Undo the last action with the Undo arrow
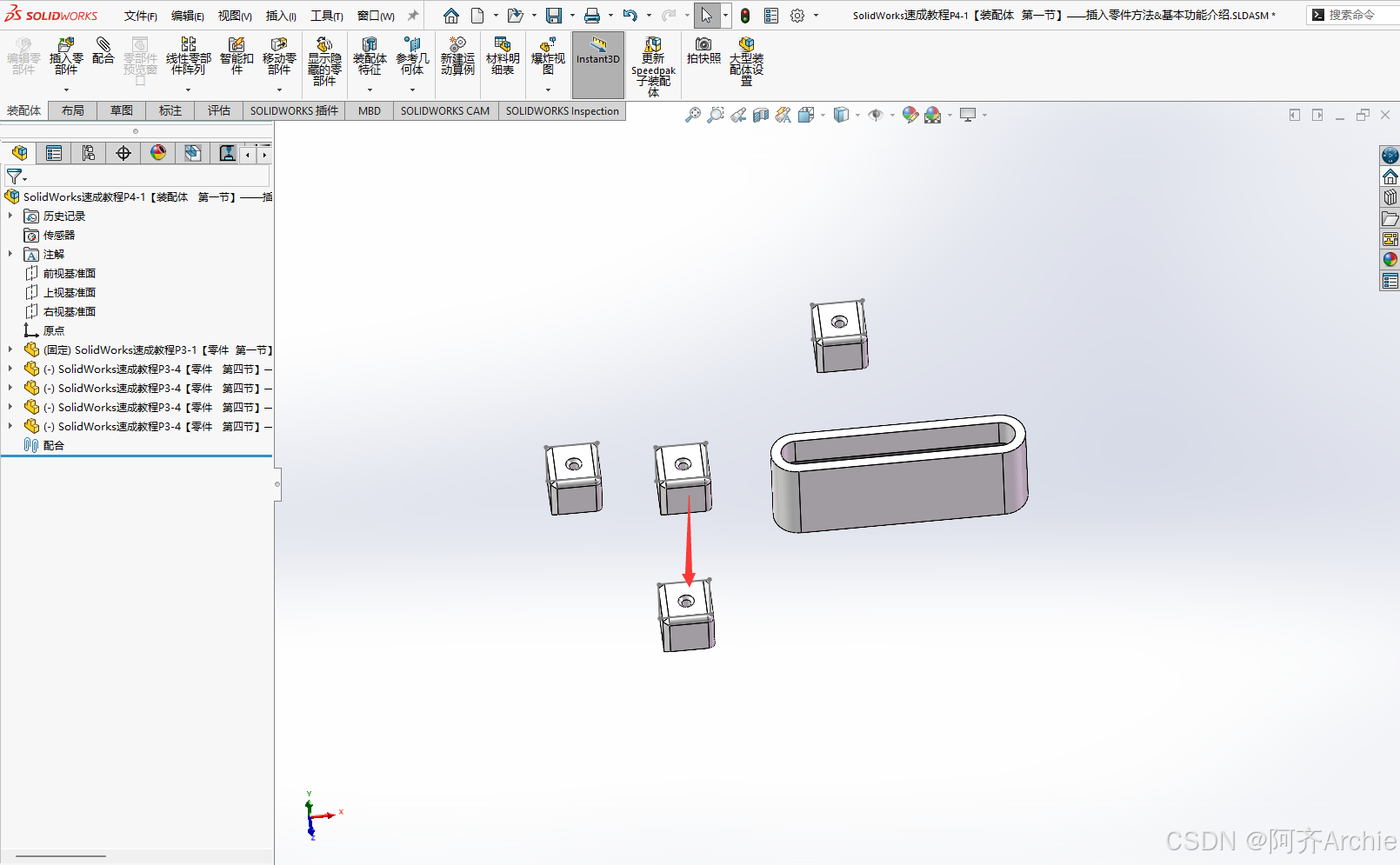Viewport: 1400px width, 865px height. (x=630, y=16)
